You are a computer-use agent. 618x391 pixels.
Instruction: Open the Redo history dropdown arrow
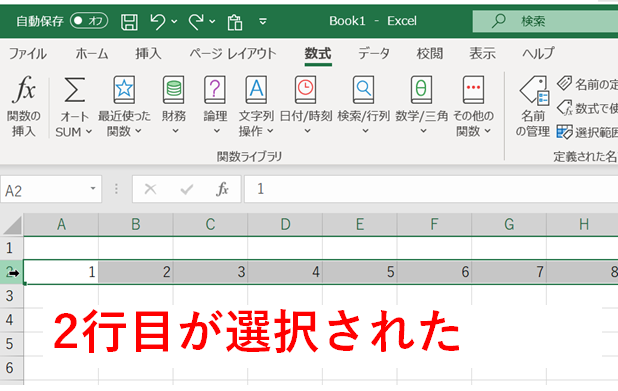(212, 21)
